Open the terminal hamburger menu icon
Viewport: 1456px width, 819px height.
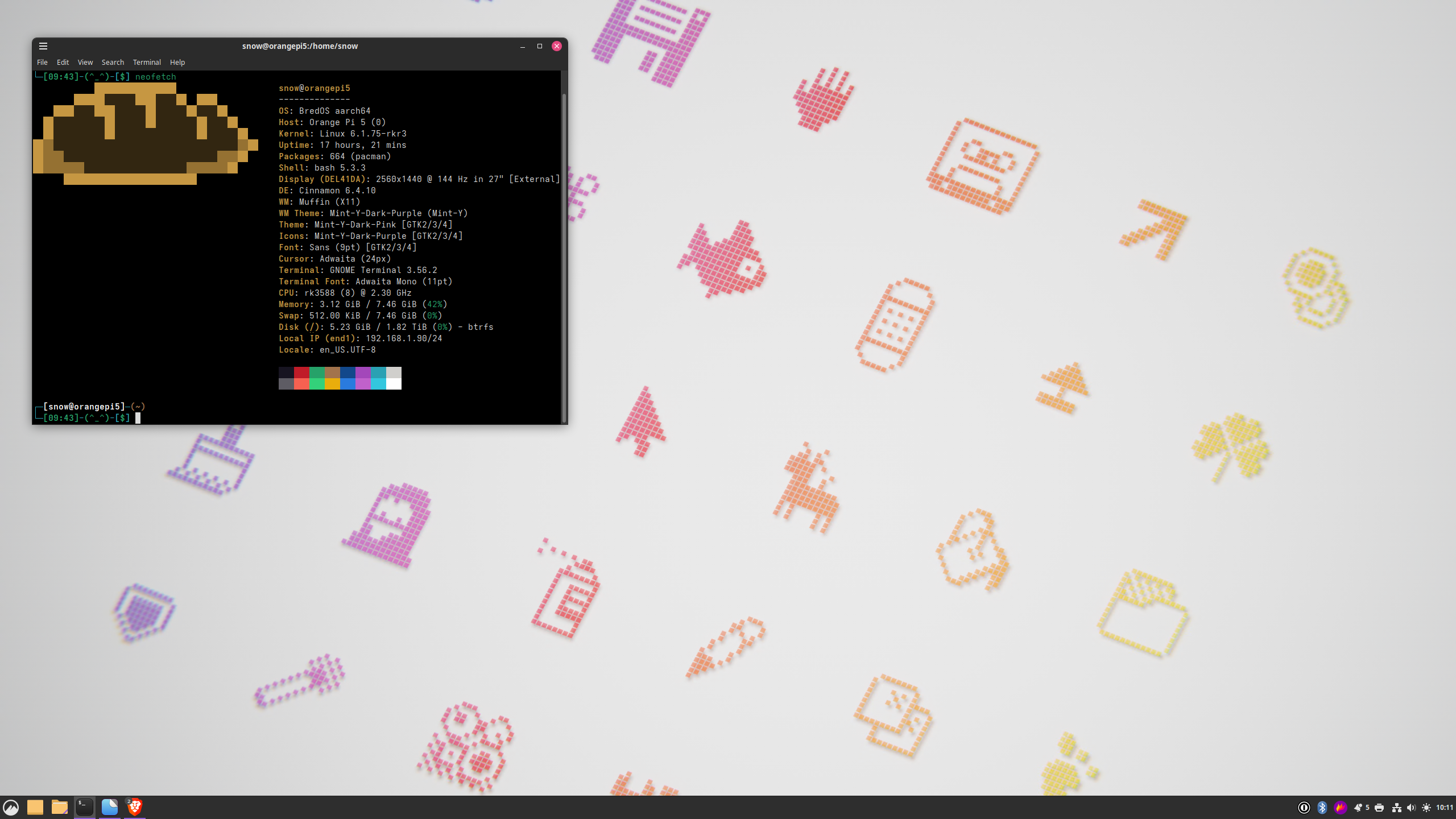pyautogui.click(x=43, y=46)
